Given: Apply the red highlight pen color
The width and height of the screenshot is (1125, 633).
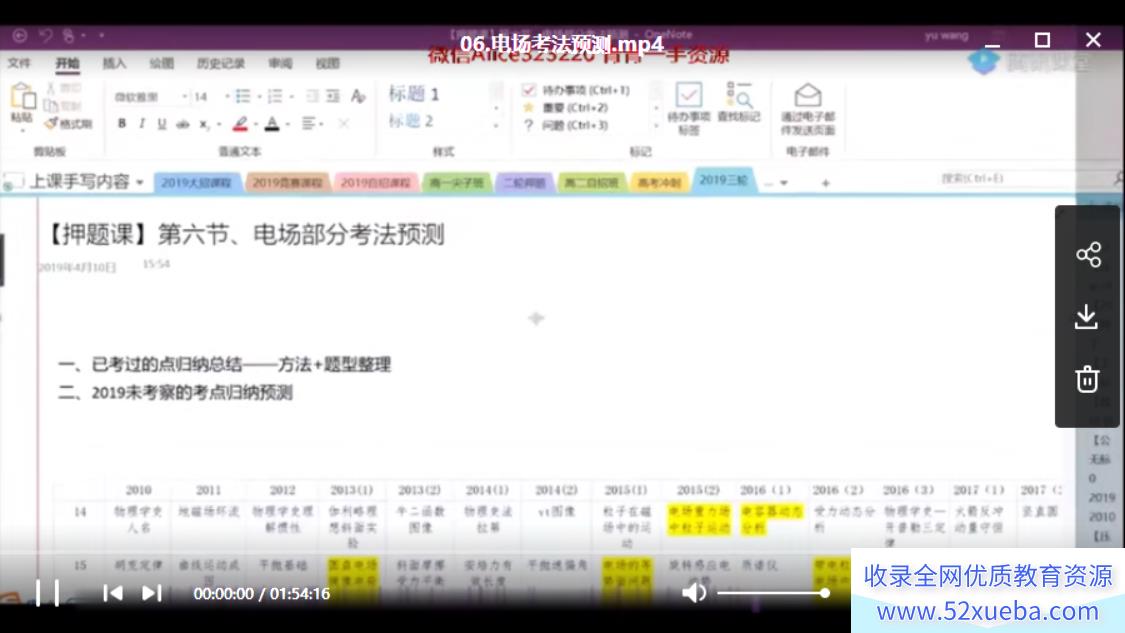Looking at the screenshot, I should 240,123.
